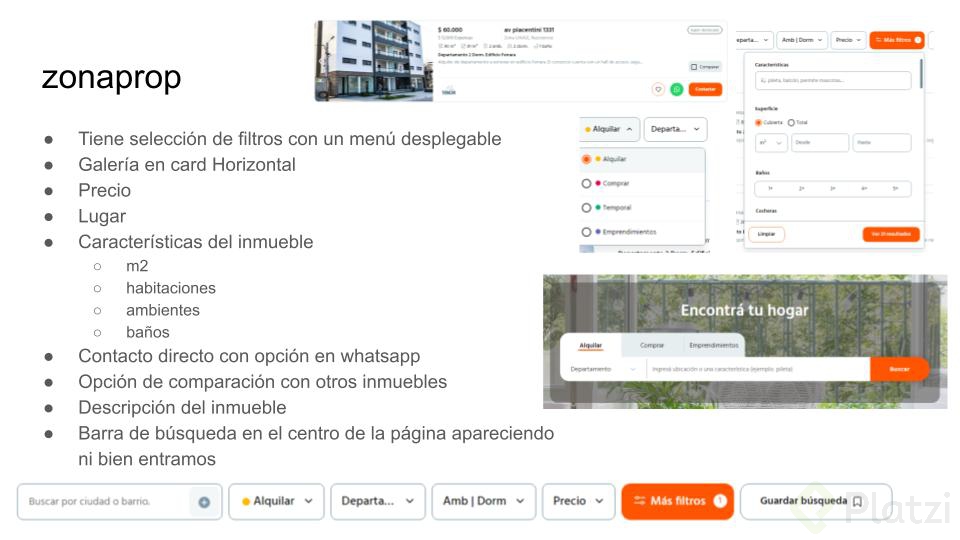Select 2+ under Baños filter
960x540 pixels.
(x=801, y=189)
